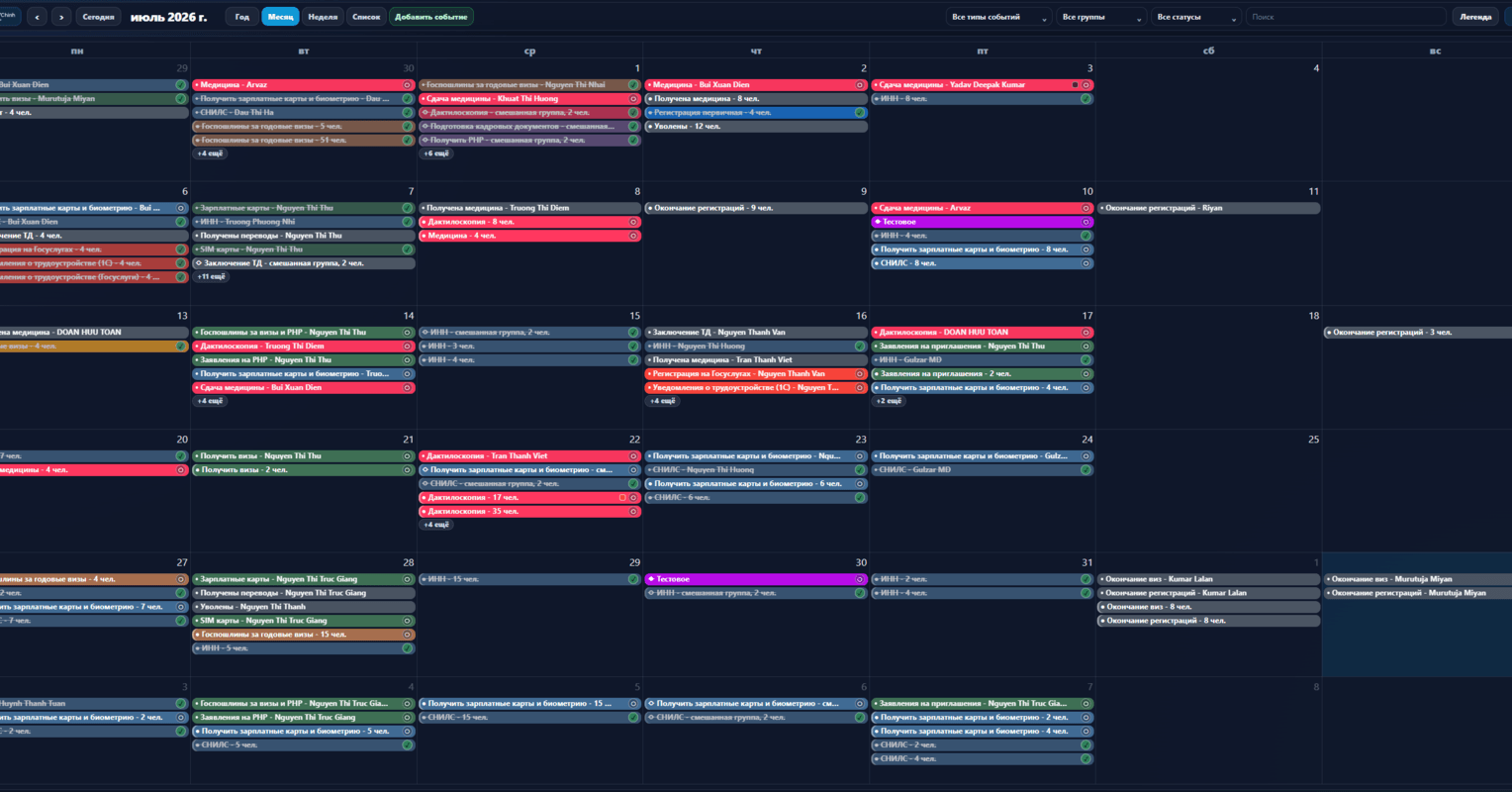Open the Все группы filter dropdown
Screen dimensions: 1512x792
click(x=1101, y=17)
